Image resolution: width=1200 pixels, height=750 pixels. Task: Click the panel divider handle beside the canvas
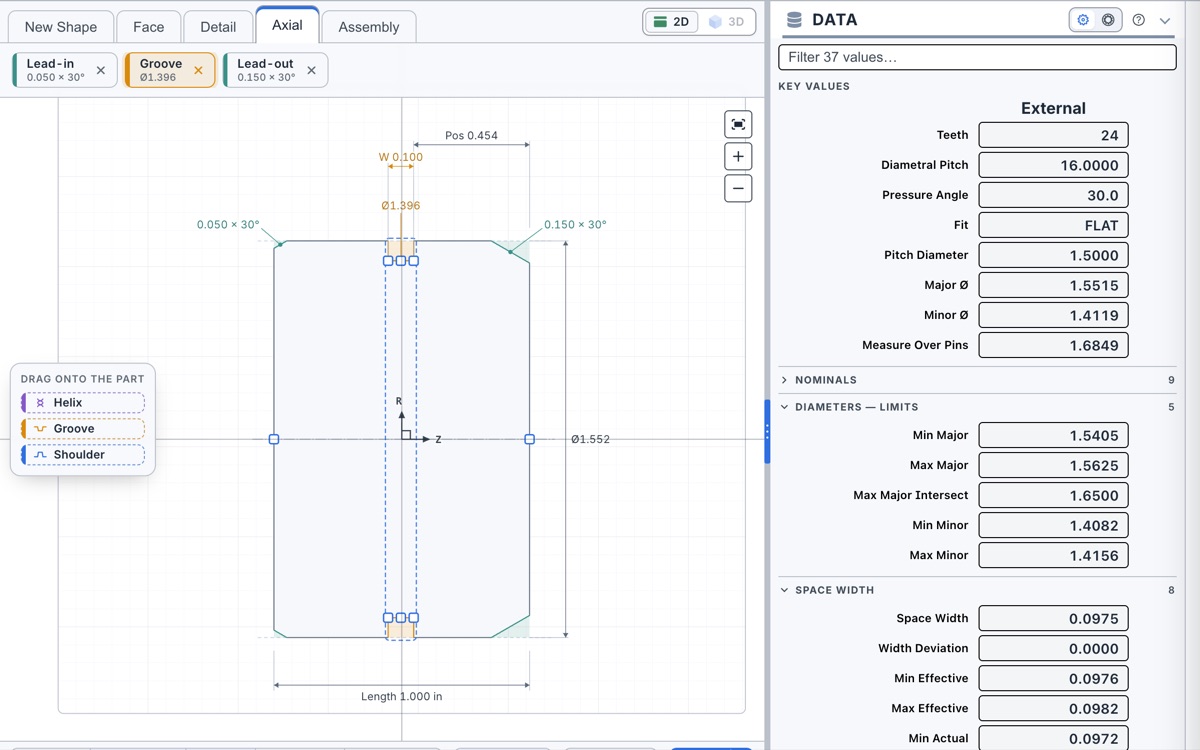pyautogui.click(x=767, y=431)
